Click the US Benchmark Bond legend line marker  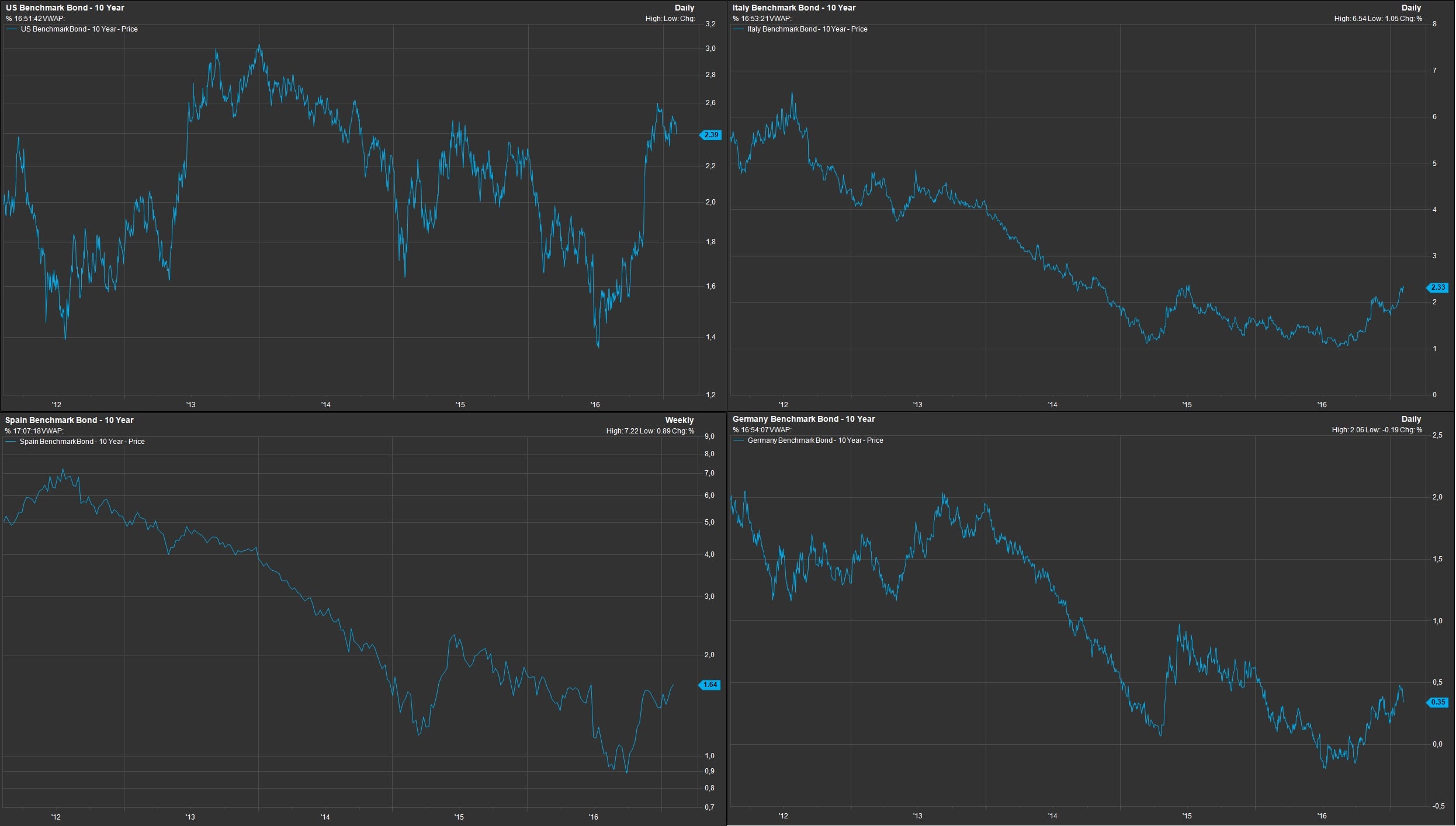(11, 29)
